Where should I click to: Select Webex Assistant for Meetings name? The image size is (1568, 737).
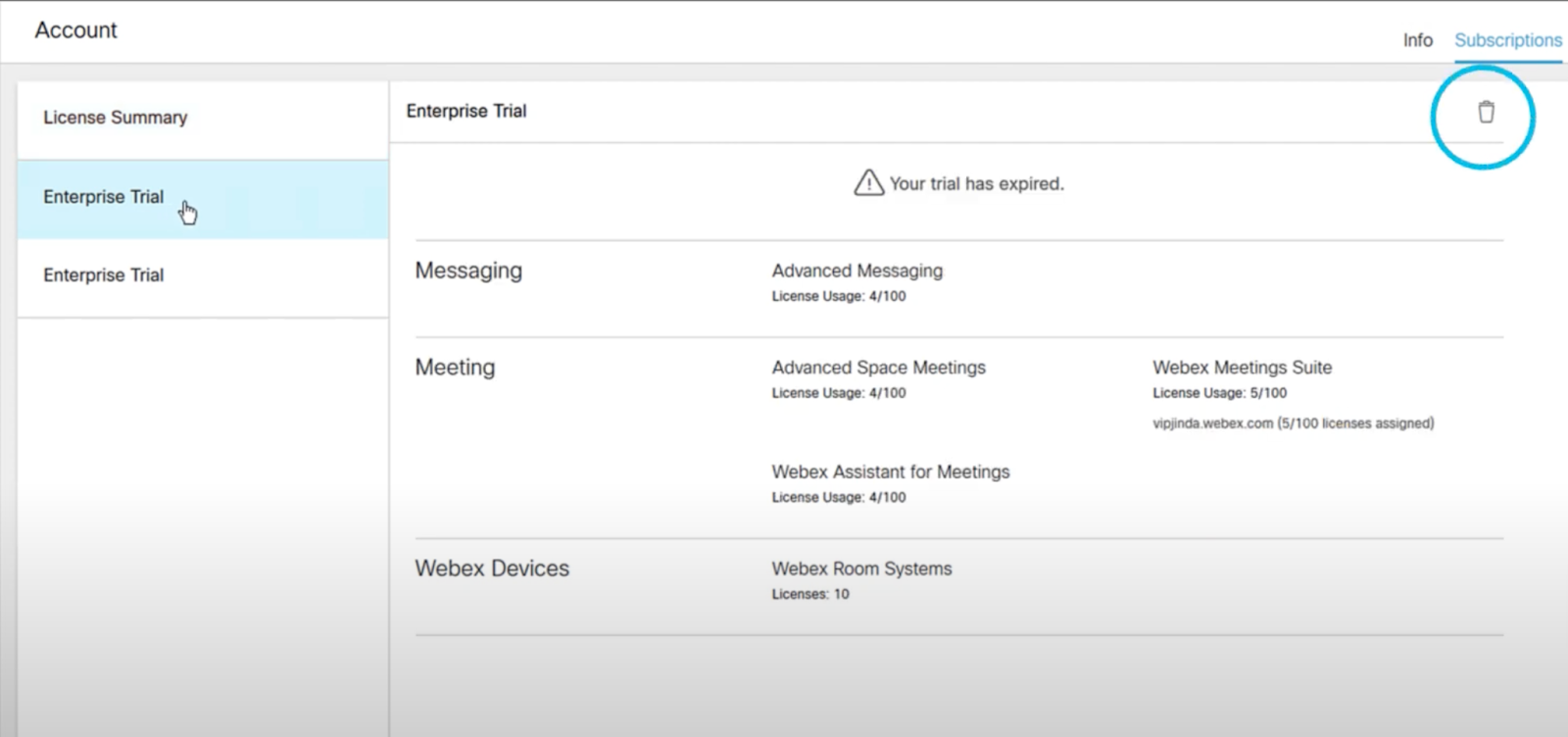pos(890,471)
